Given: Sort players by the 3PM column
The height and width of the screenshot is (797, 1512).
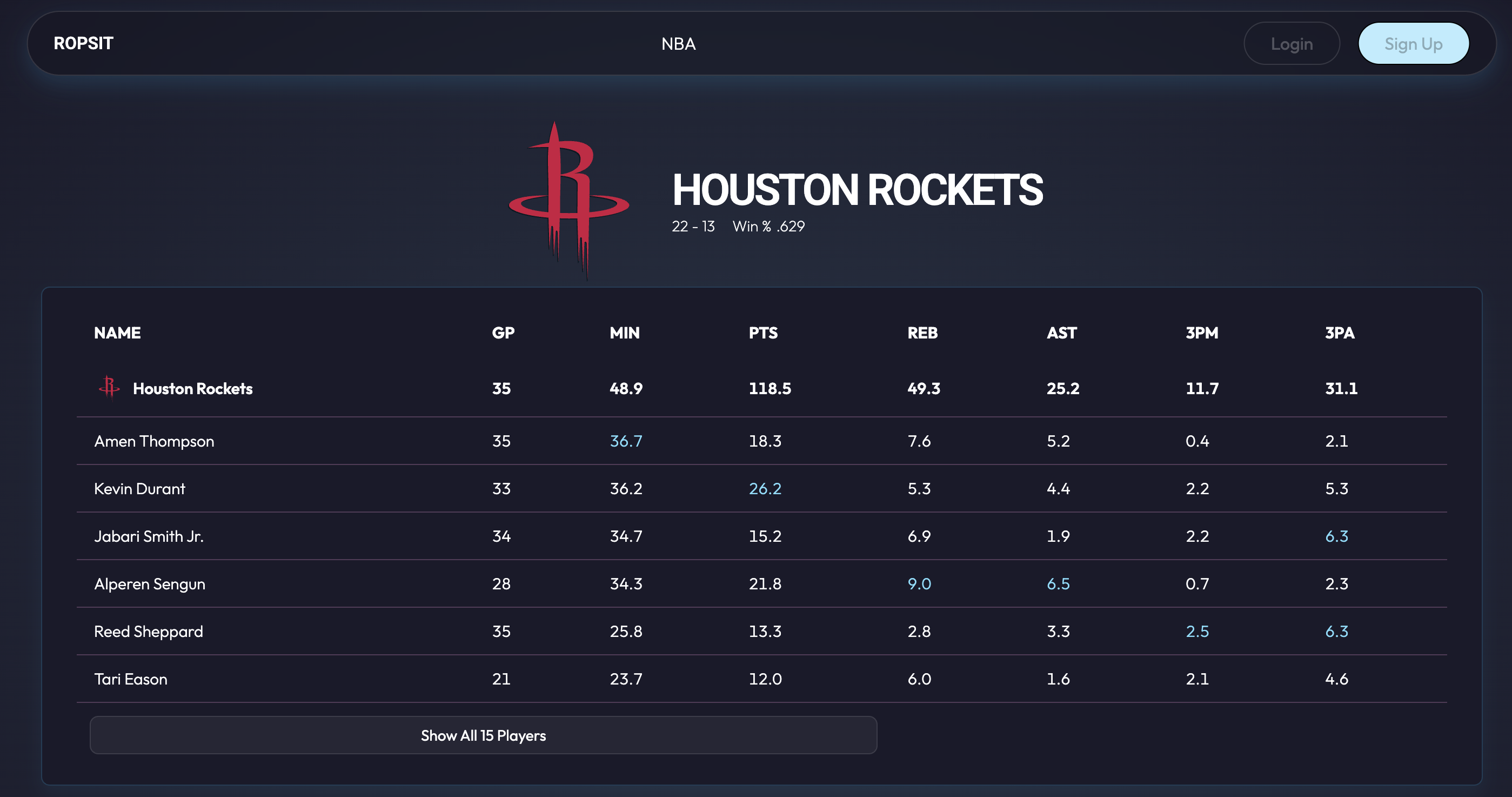Looking at the screenshot, I should pyautogui.click(x=1201, y=333).
